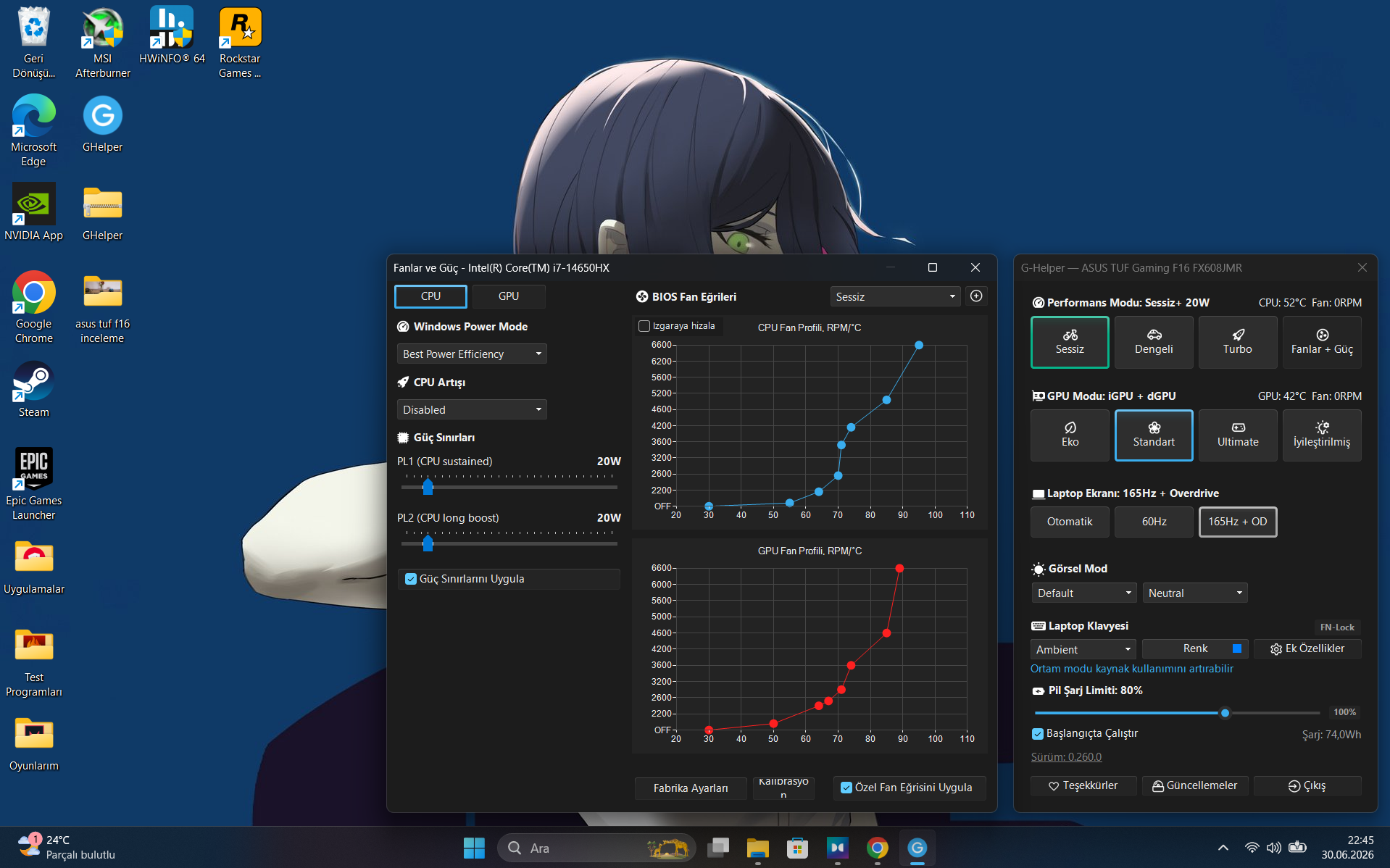This screenshot has width=1390, height=868.
Task: Click the PL2 CPU long boost slider
Action: pyautogui.click(x=509, y=543)
